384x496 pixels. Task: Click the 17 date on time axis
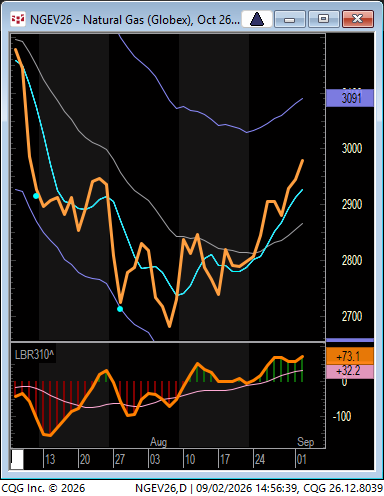(225, 460)
